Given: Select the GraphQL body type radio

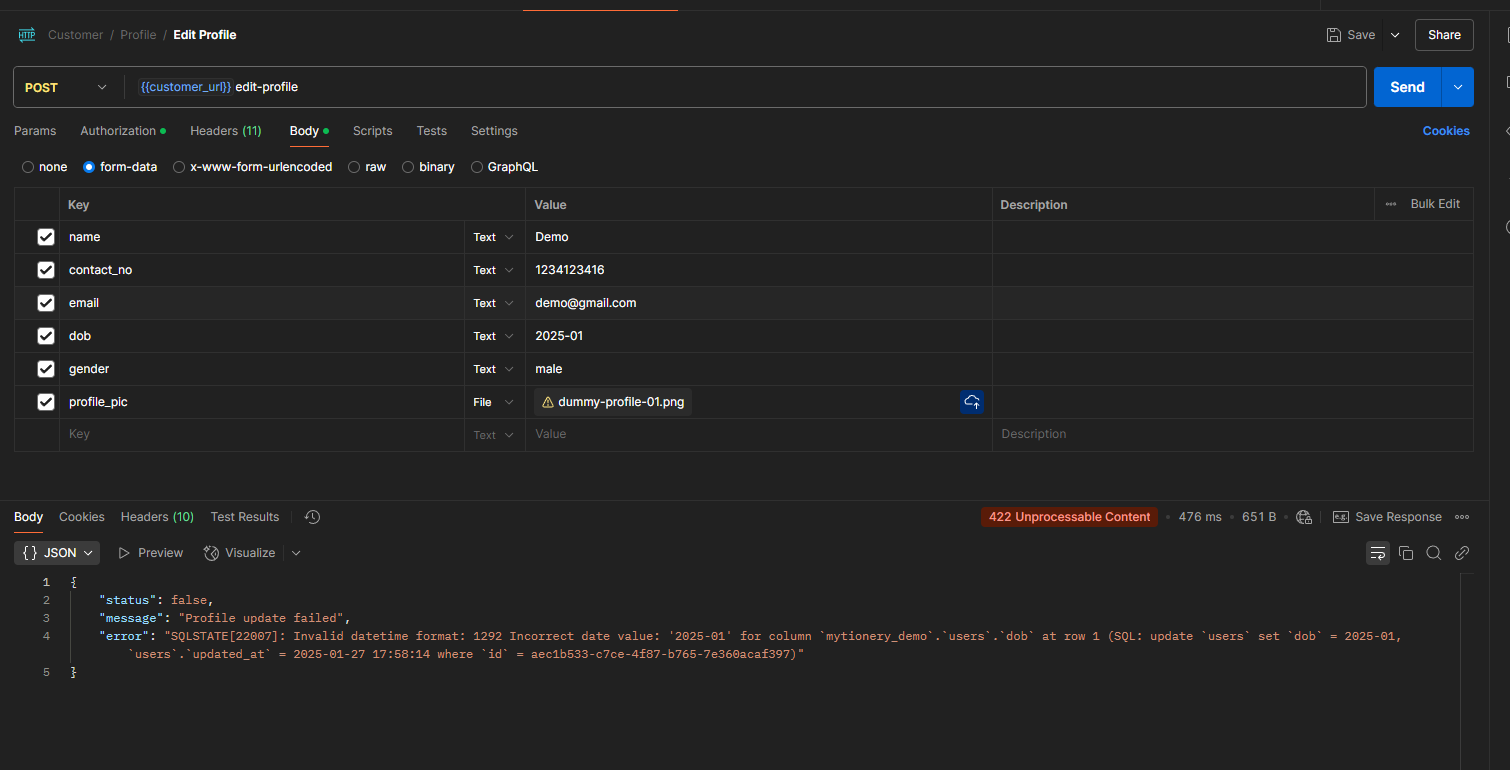Looking at the screenshot, I should (477, 167).
